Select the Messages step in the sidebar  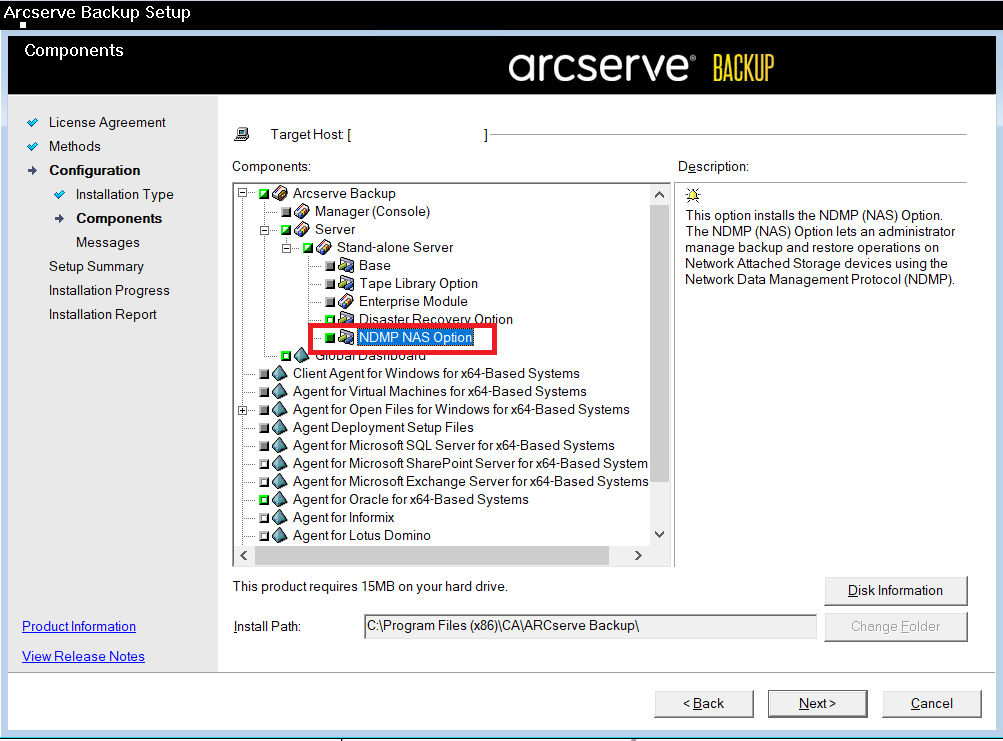click(107, 242)
